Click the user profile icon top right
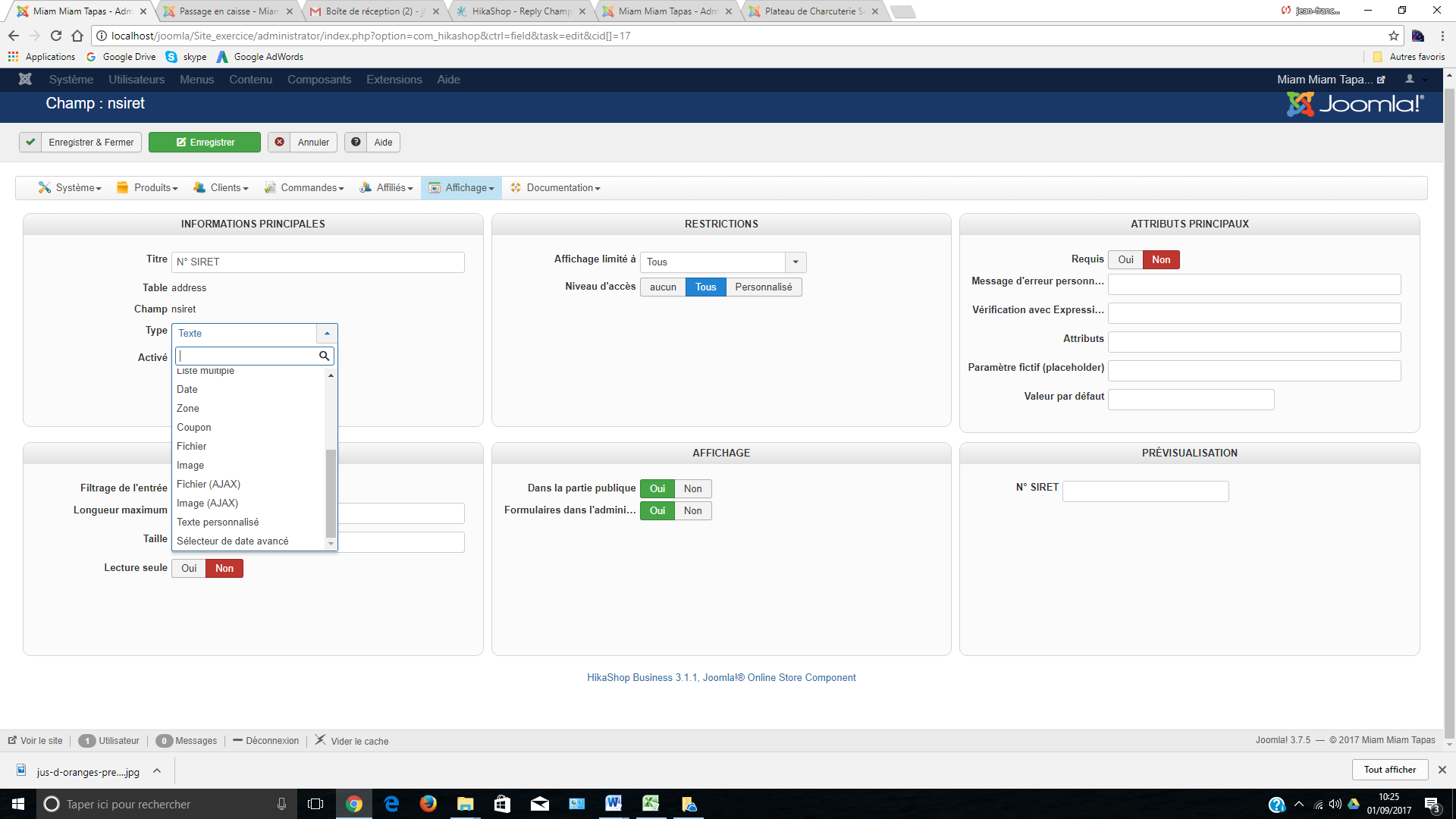Viewport: 1456px width, 819px height. click(x=1410, y=80)
